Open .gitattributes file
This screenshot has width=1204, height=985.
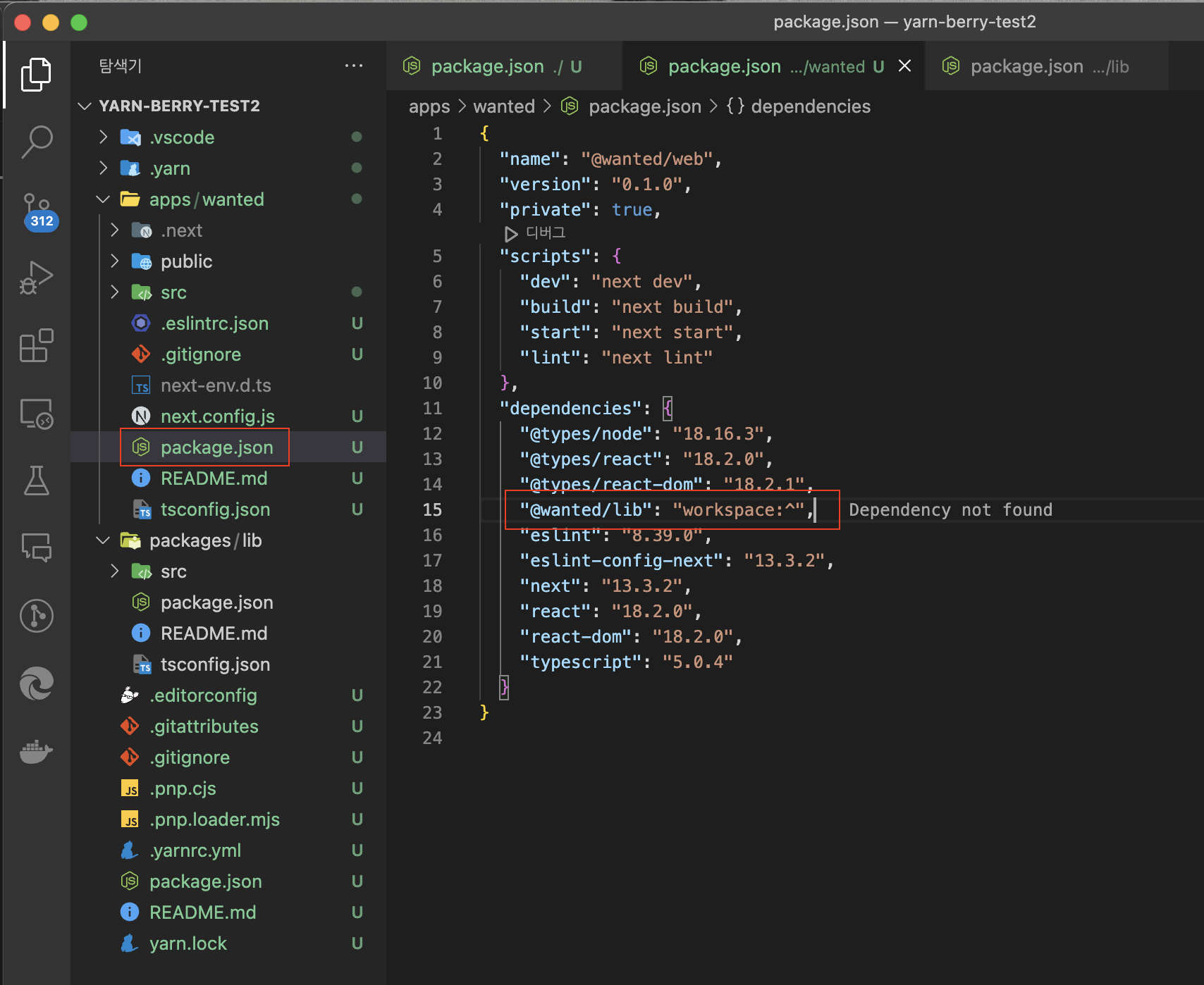pyautogui.click(x=228, y=726)
